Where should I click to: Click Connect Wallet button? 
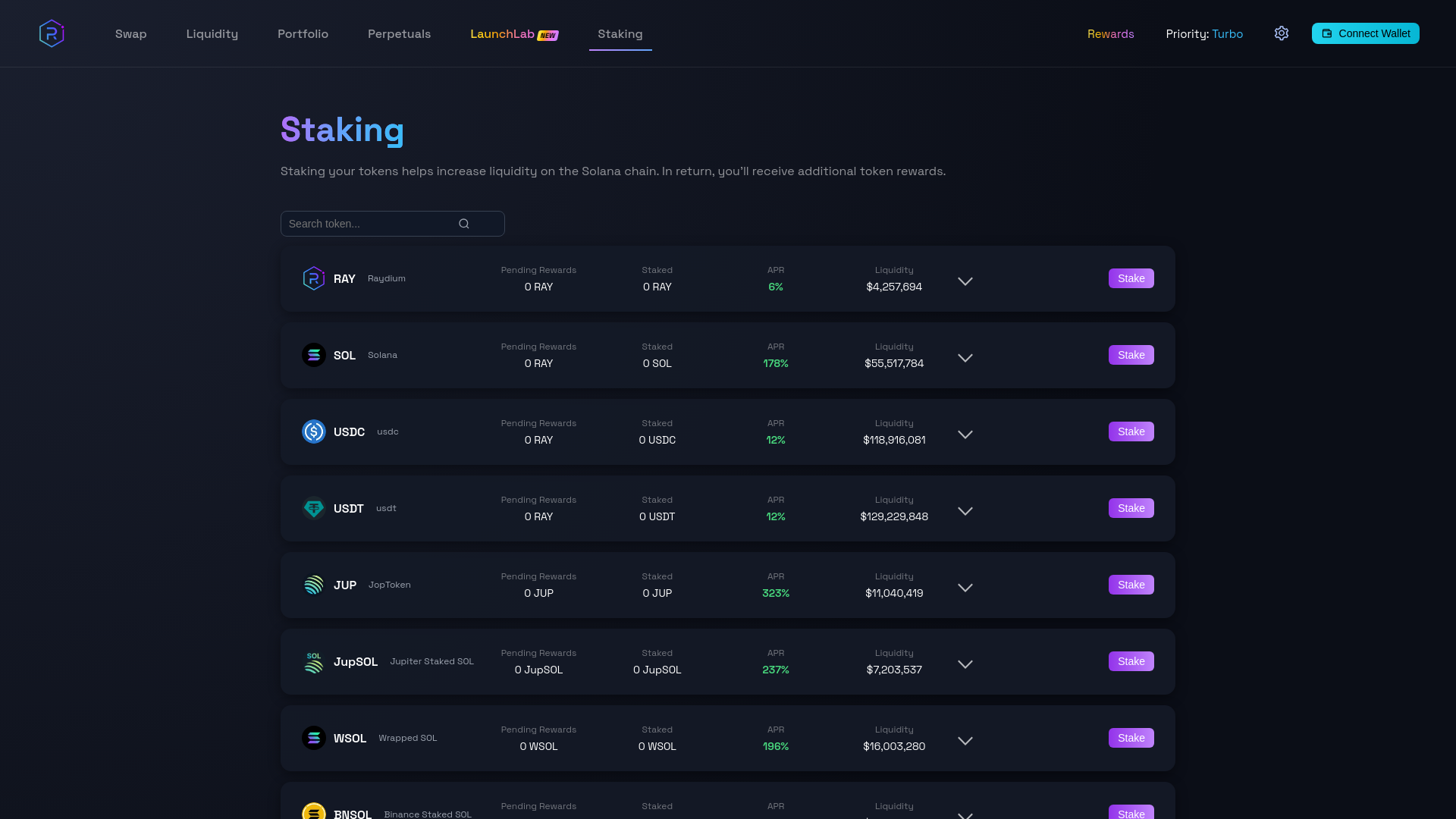pyautogui.click(x=1365, y=33)
